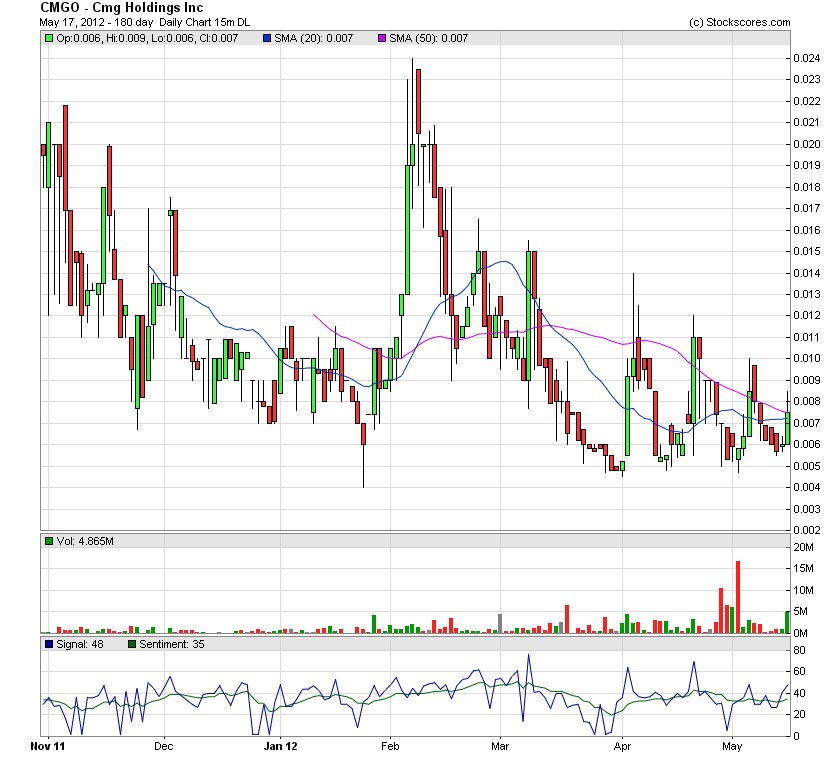Screen dimensions: 830x767
Task: Click the green Vol legend square
Action: coord(49,541)
